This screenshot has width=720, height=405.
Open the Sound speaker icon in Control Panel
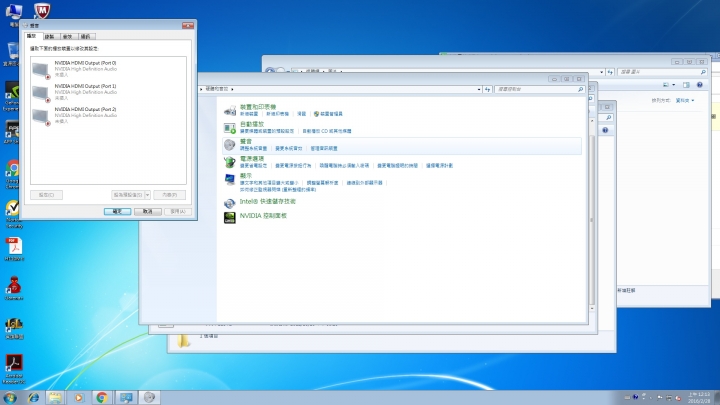(230, 145)
